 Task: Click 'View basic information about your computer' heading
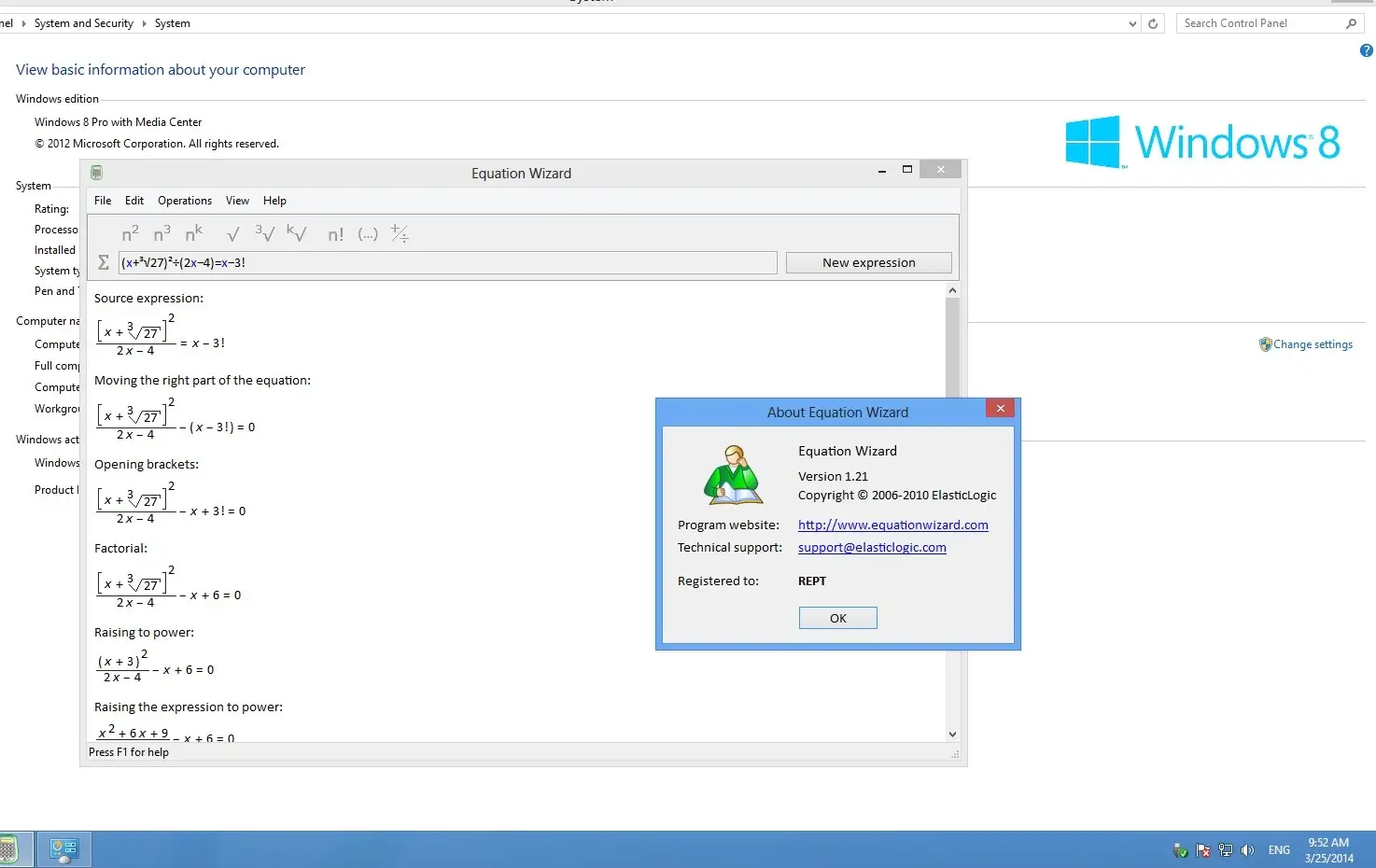161,70
